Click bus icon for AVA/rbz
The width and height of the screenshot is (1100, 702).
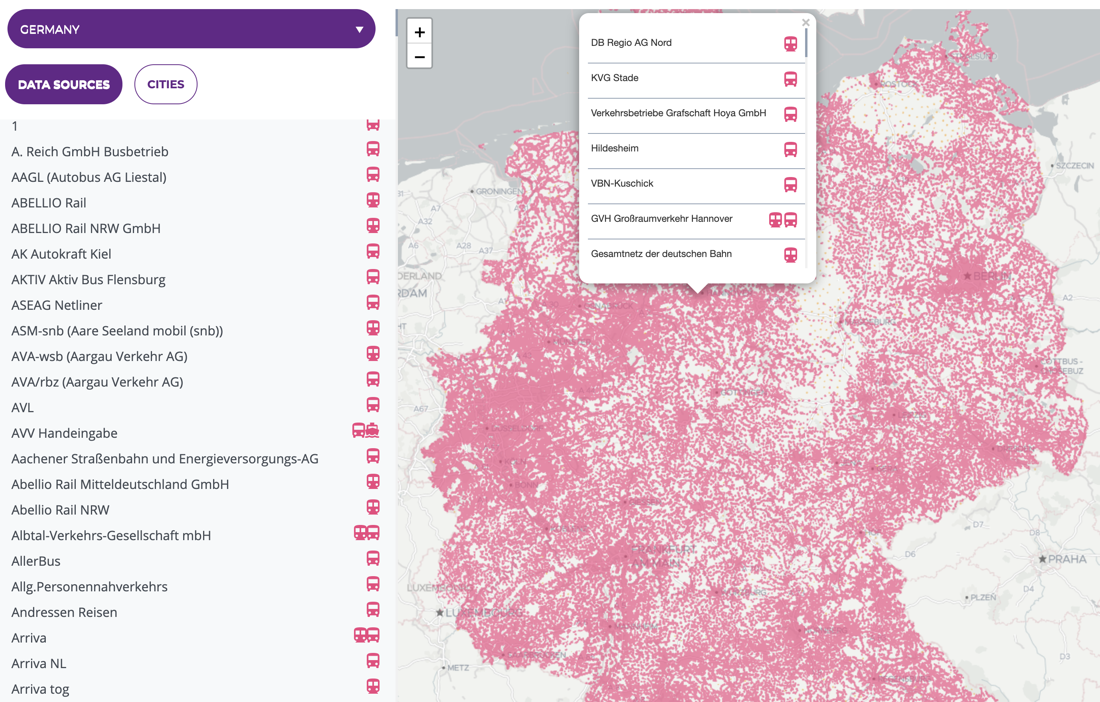point(373,379)
